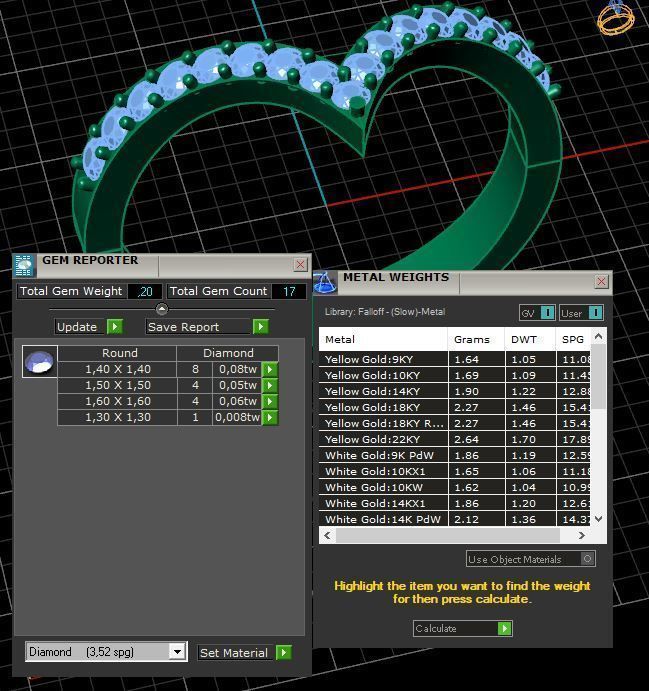Image resolution: width=649 pixels, height=691 pixels.
Task: Click the Diamond column header in gem table
Action: pos(228,353)
